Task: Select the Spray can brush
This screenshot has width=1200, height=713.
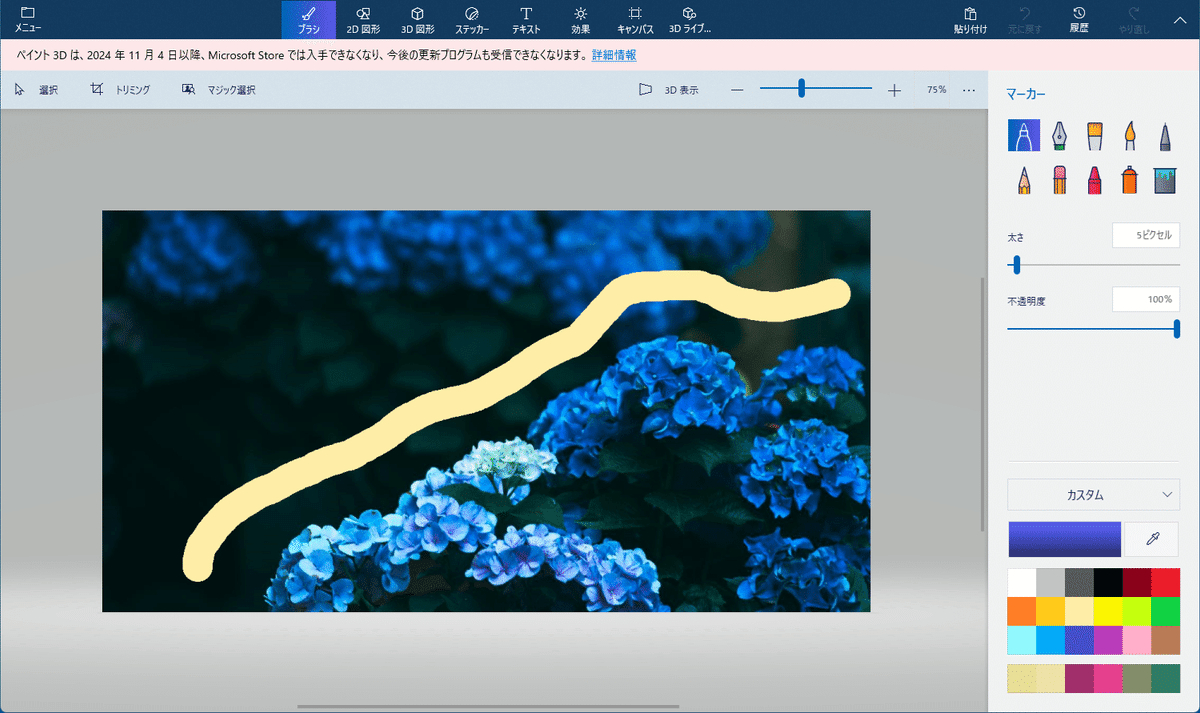Action: pos(1129,180)
